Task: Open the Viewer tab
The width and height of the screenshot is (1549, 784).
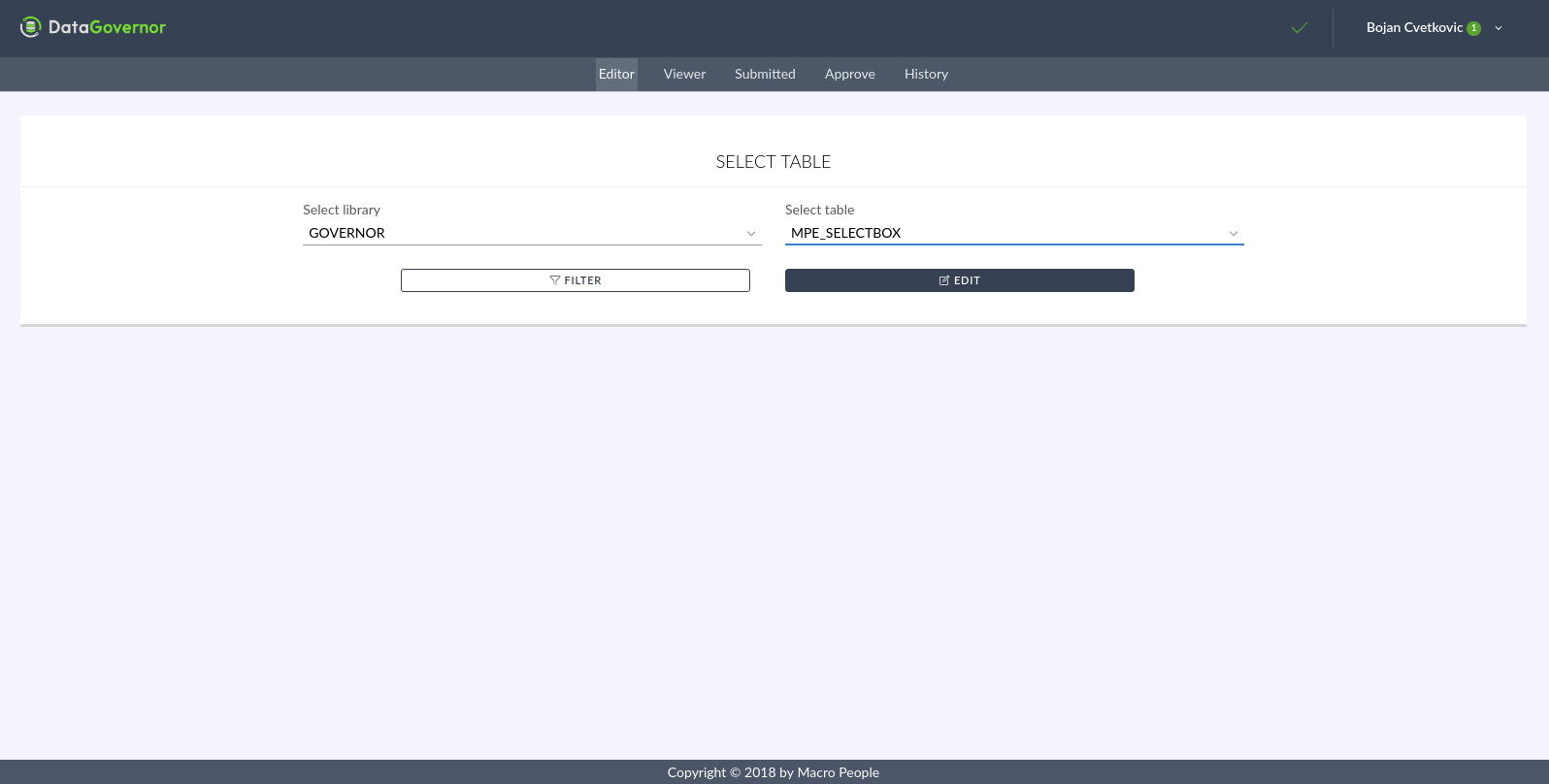Action: pyautogui.click(x=684, y=74)
